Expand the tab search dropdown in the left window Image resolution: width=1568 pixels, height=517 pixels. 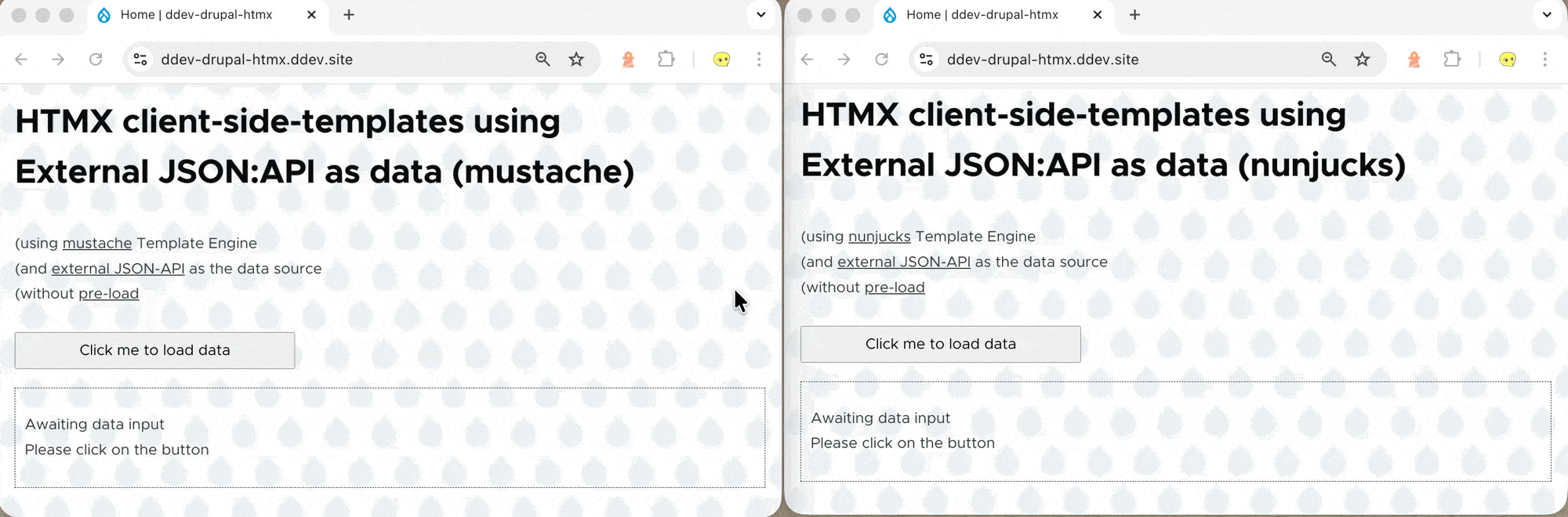pos(760,15)
